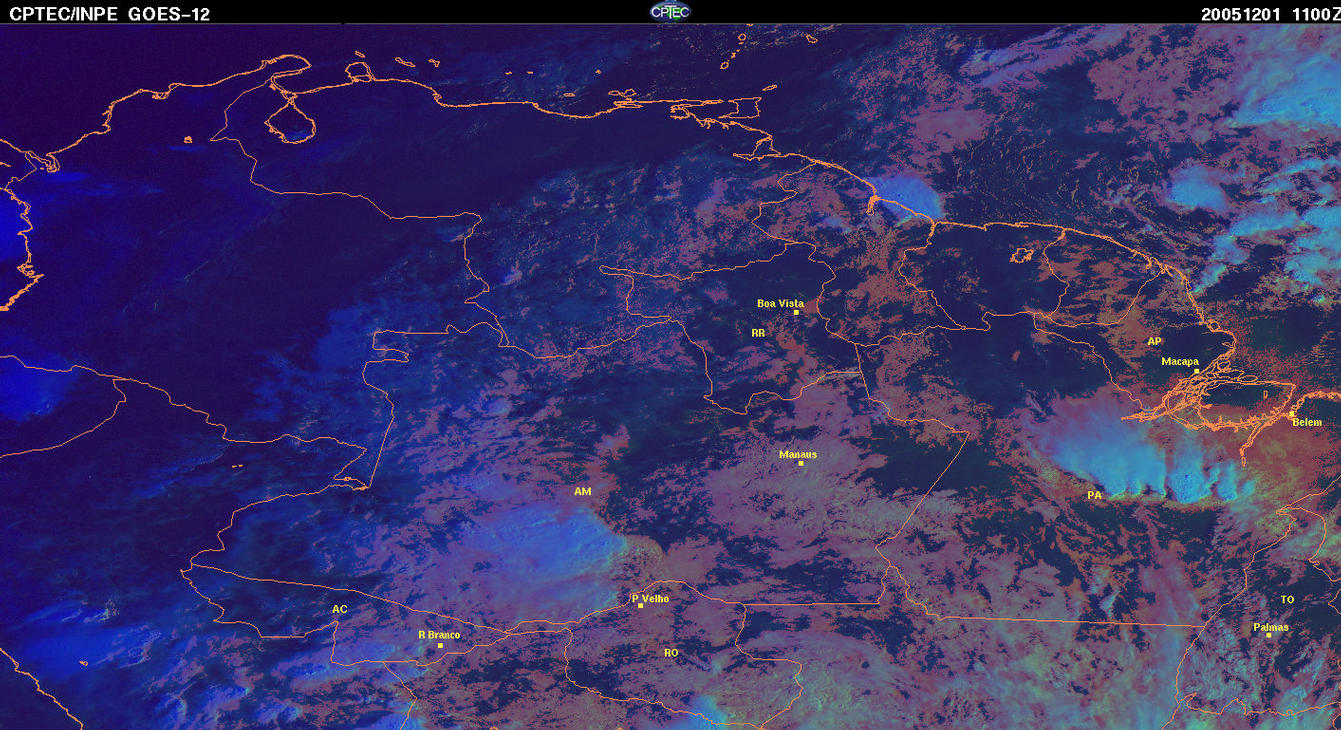Click the Belem city label
This screenshot has width=1341, height=730.
(x=1307, y=422)
